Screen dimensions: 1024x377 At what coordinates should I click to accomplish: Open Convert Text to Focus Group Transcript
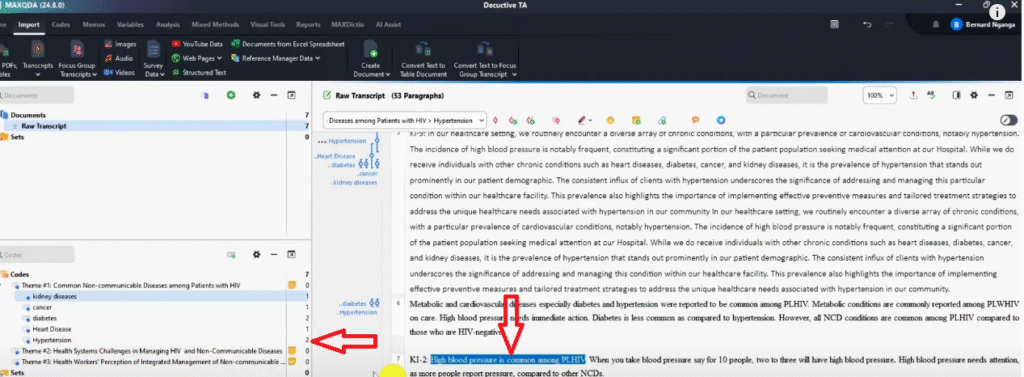point(485,59)
